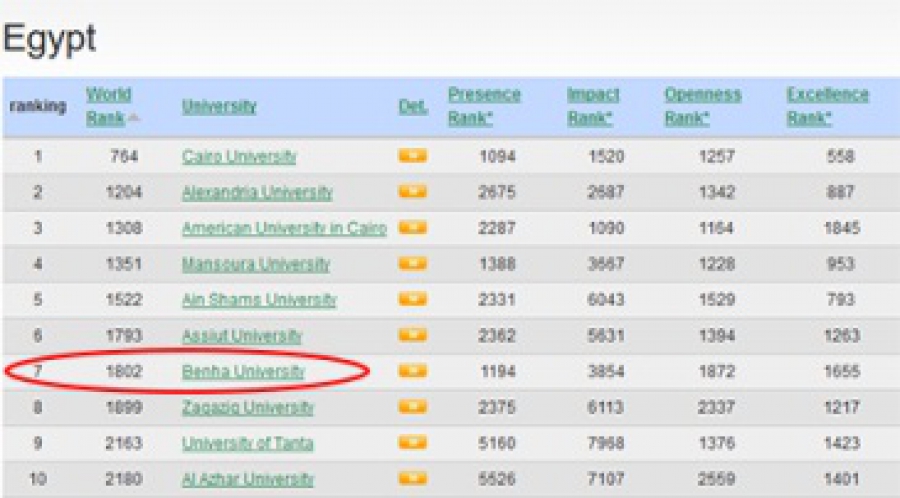The width and height of the screenshot is (900, 498).
Task: Select presence rank value 1094
Action: (x=497, y=156)
